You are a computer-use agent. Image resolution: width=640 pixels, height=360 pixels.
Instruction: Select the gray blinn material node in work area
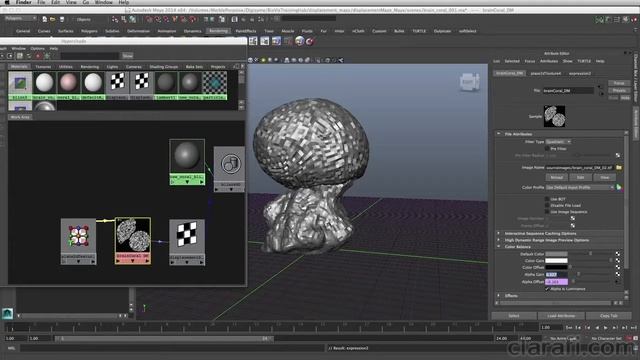coord(187,162)
